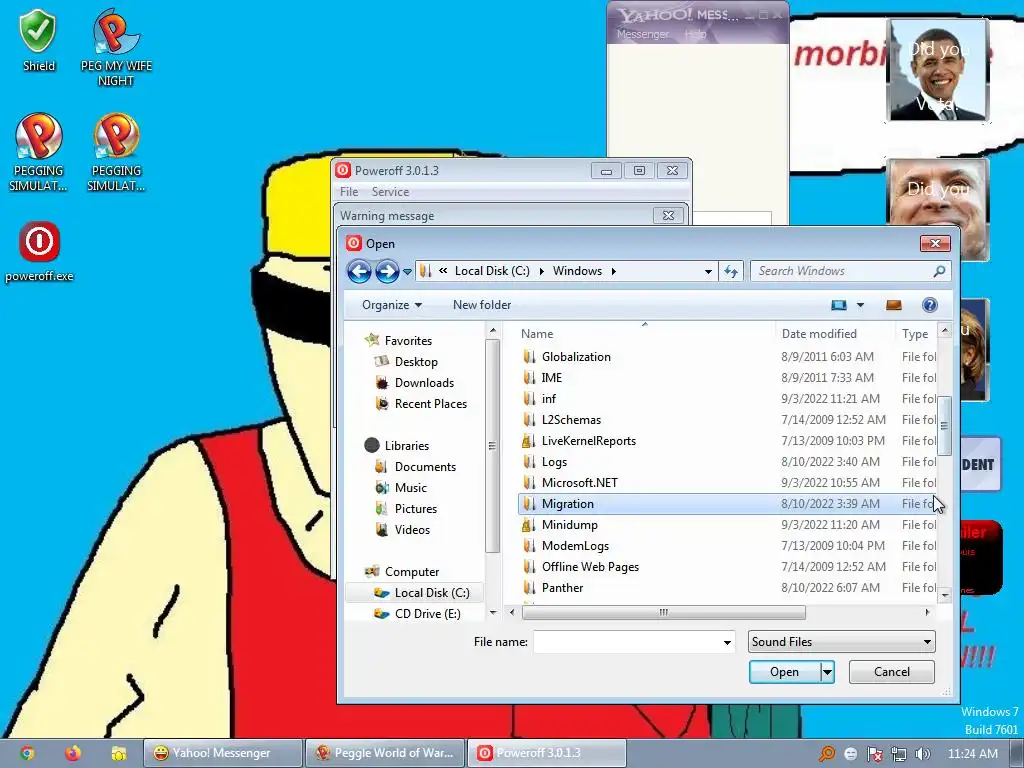Select Downloads in Favorites
1024x768 pixels.
(424, 383)
